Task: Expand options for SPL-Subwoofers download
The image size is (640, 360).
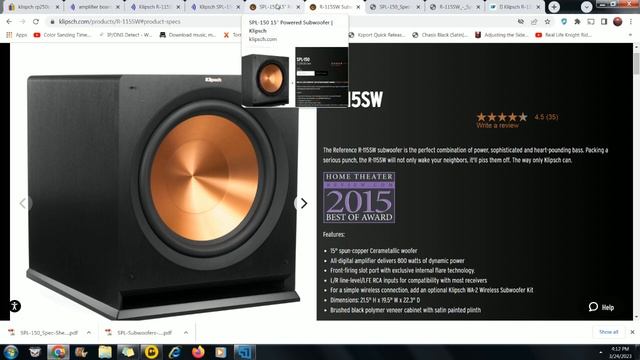Action: tap(186, 333)
